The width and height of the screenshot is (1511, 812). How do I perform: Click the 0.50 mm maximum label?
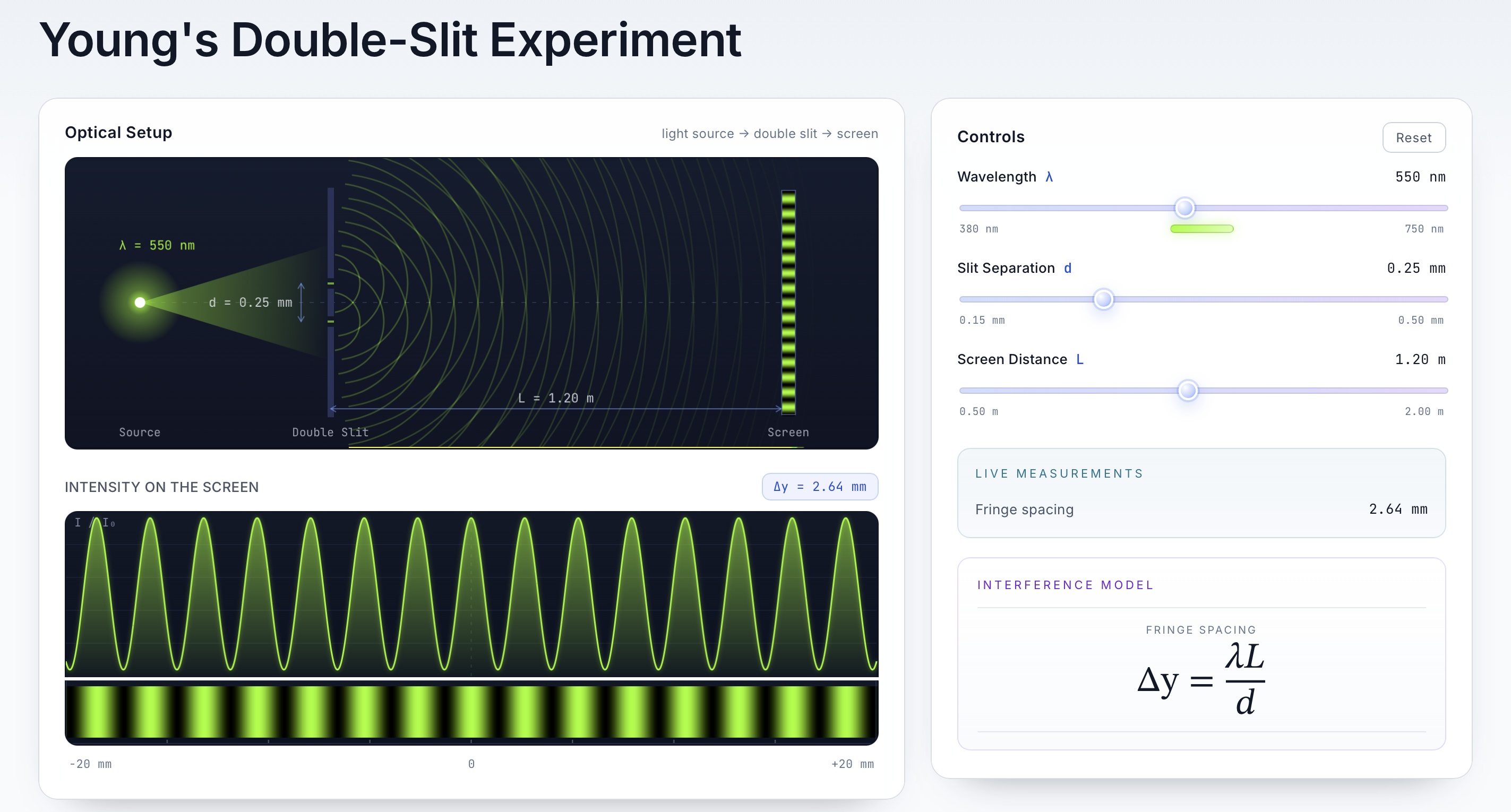point(1421,320)
